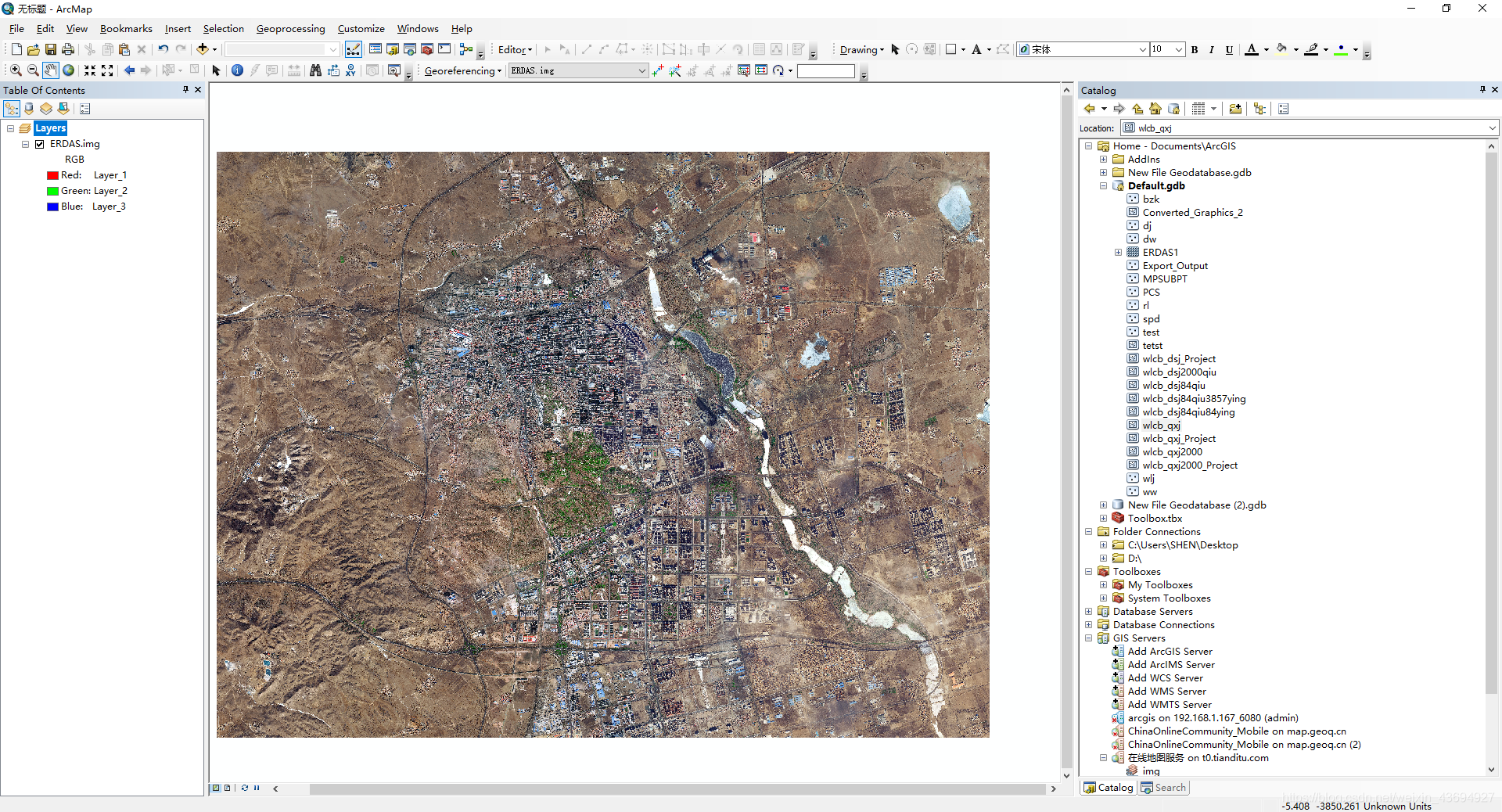Toggle bold text formatting

[1195, 49]
